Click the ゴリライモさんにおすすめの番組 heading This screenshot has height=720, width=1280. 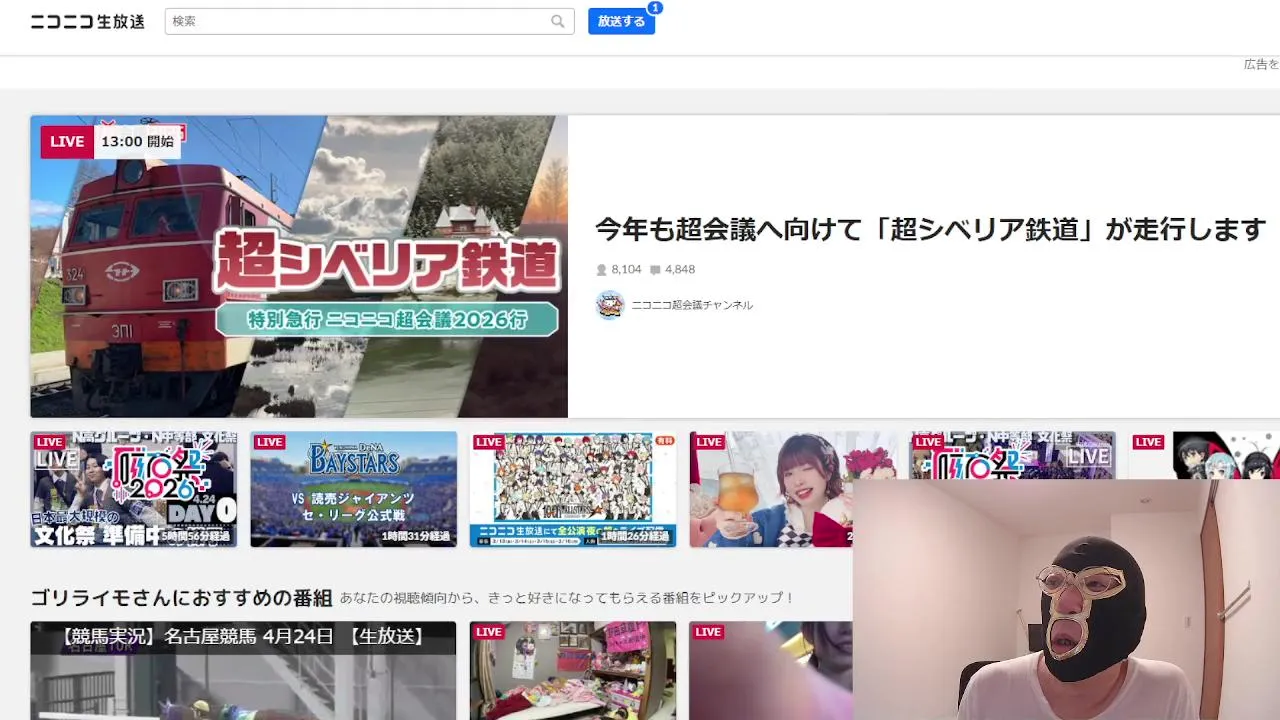click(181, 598)
